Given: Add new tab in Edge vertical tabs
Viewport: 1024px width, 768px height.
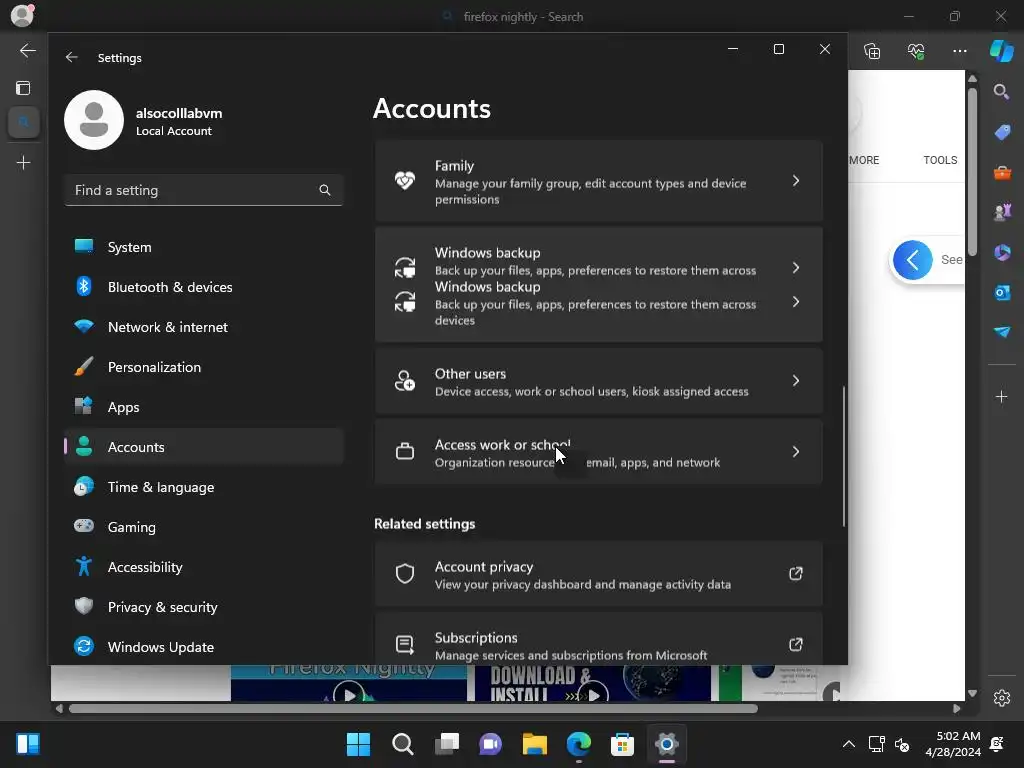Looking at the screenshot, I should (23, 162).
